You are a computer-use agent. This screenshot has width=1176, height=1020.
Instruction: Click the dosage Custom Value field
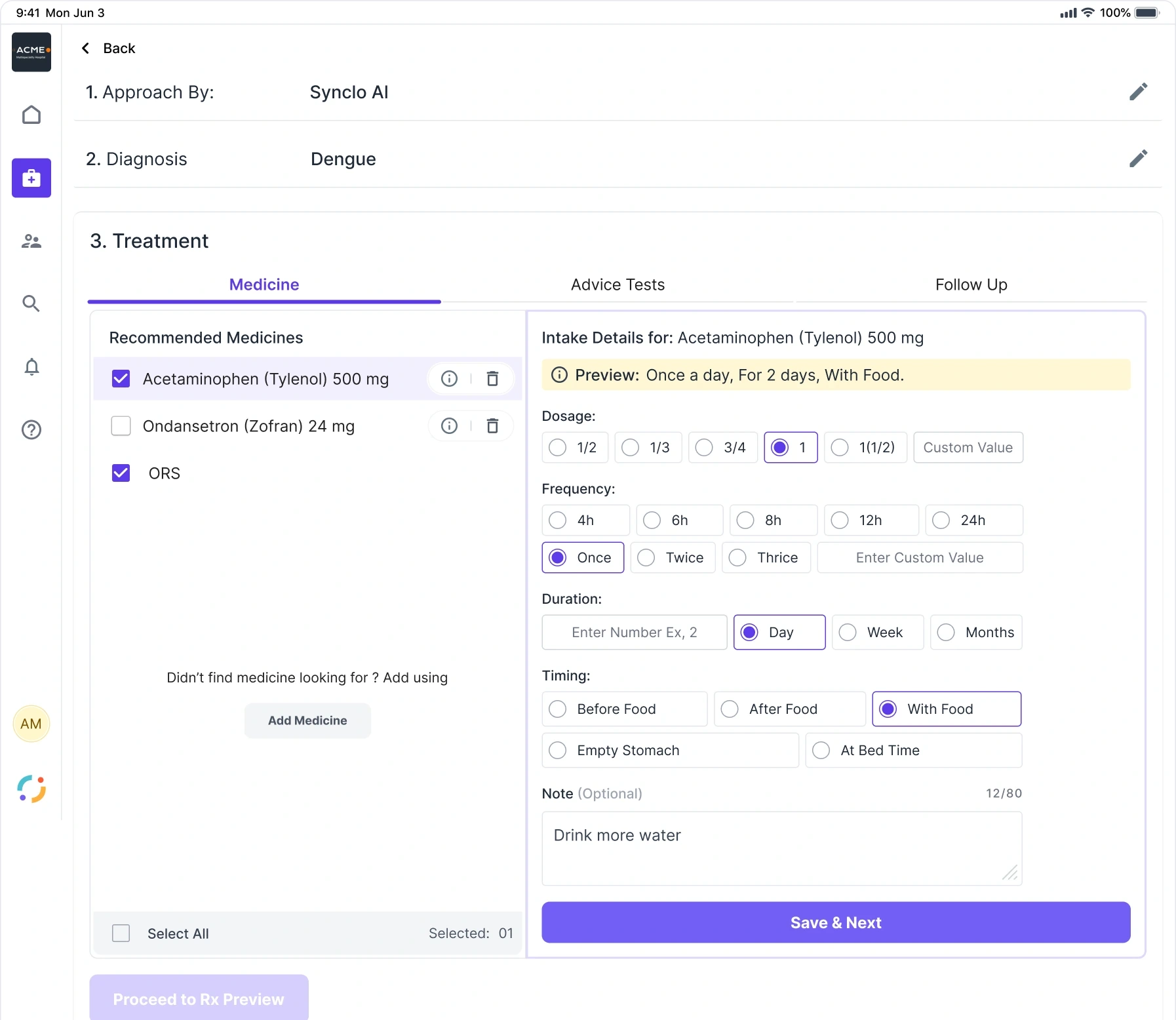coord(968,448)
